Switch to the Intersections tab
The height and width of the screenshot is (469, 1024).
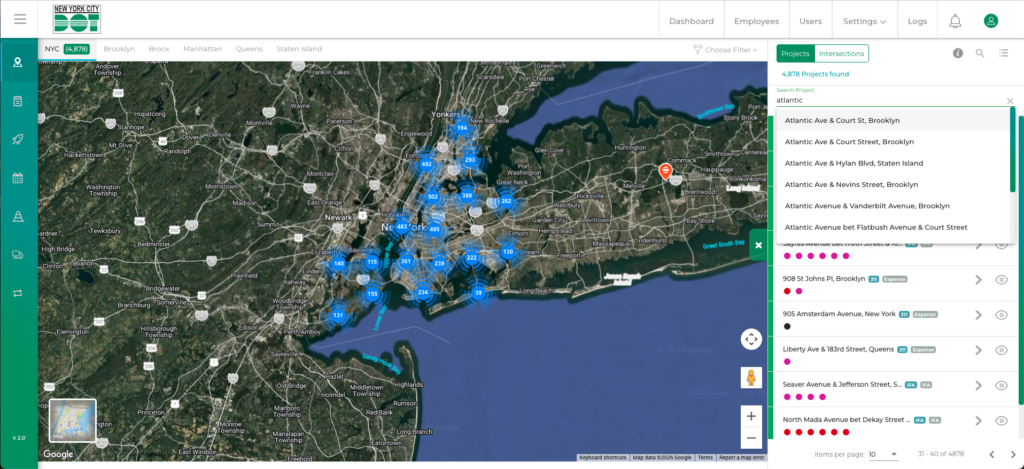(x=841, y=53)
